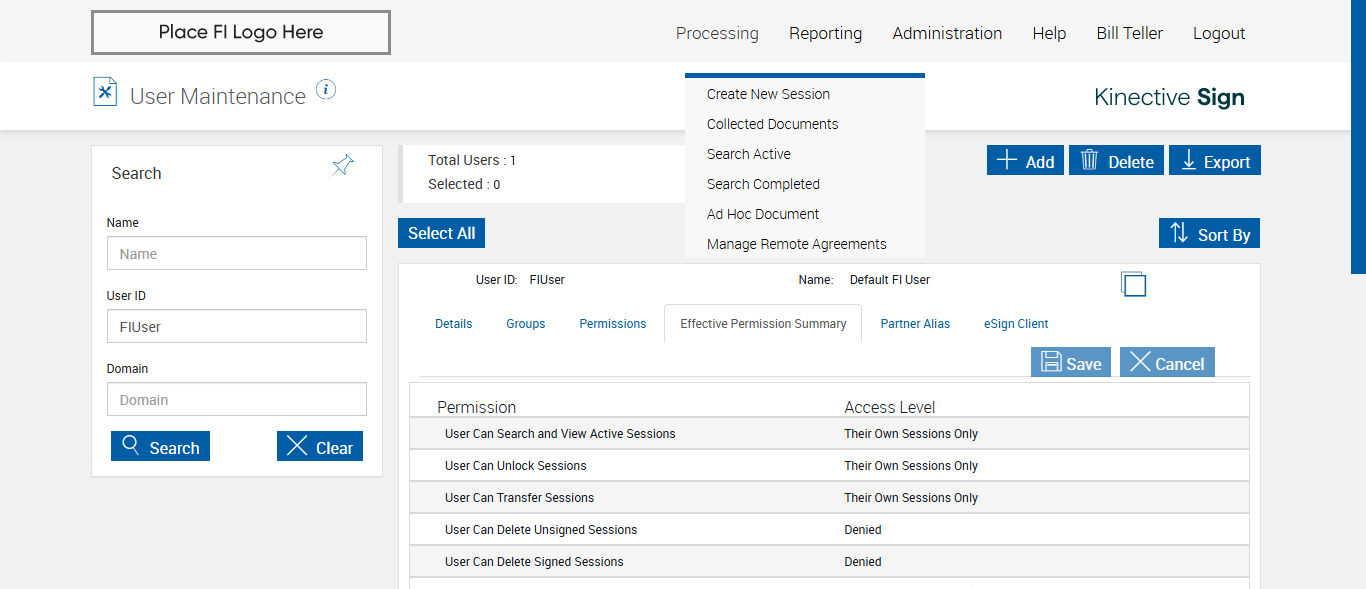
Task: Add a new user
Action: click(1025, 161)
